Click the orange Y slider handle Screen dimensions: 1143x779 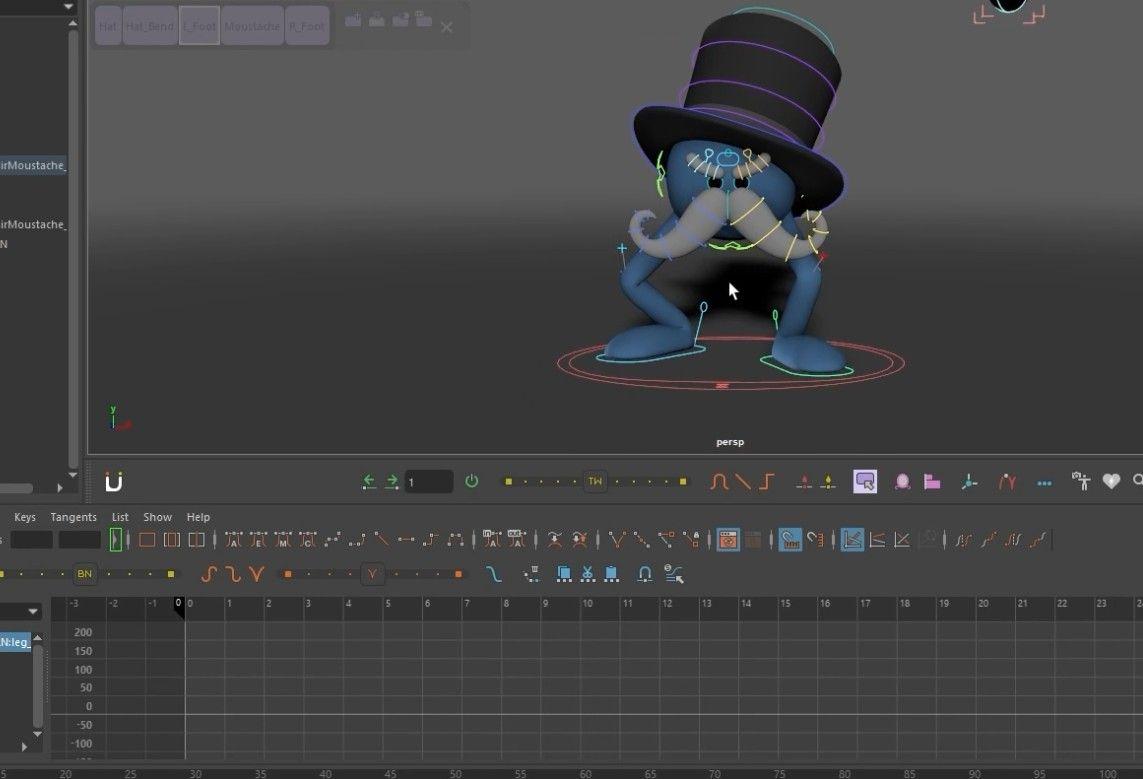(x=372, y=574)
